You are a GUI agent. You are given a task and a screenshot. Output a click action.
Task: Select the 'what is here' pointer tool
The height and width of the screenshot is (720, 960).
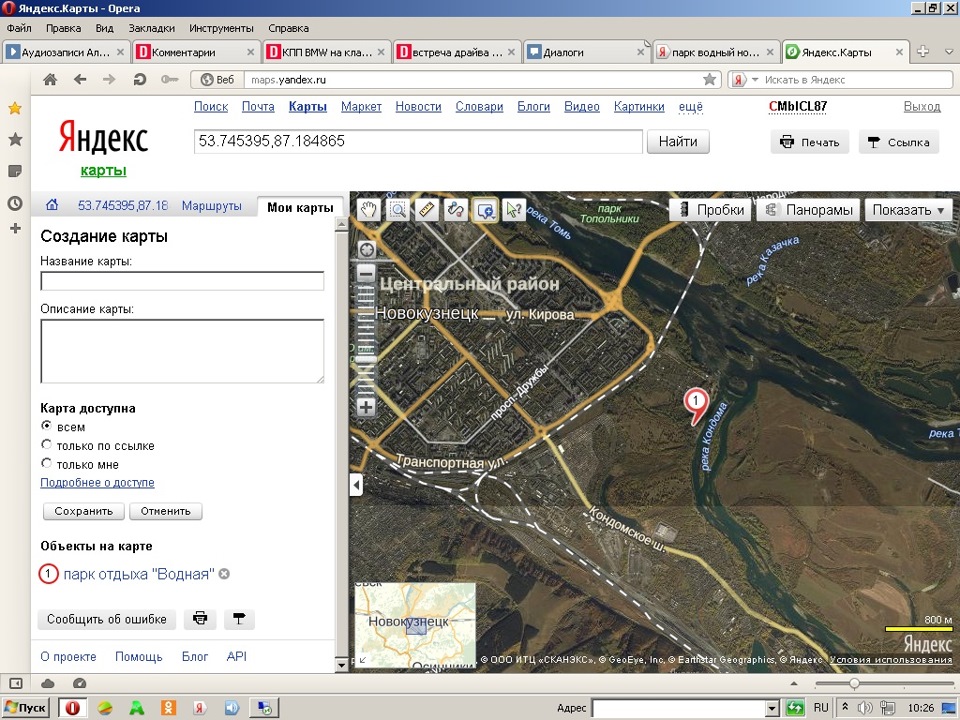coord(514,209)
